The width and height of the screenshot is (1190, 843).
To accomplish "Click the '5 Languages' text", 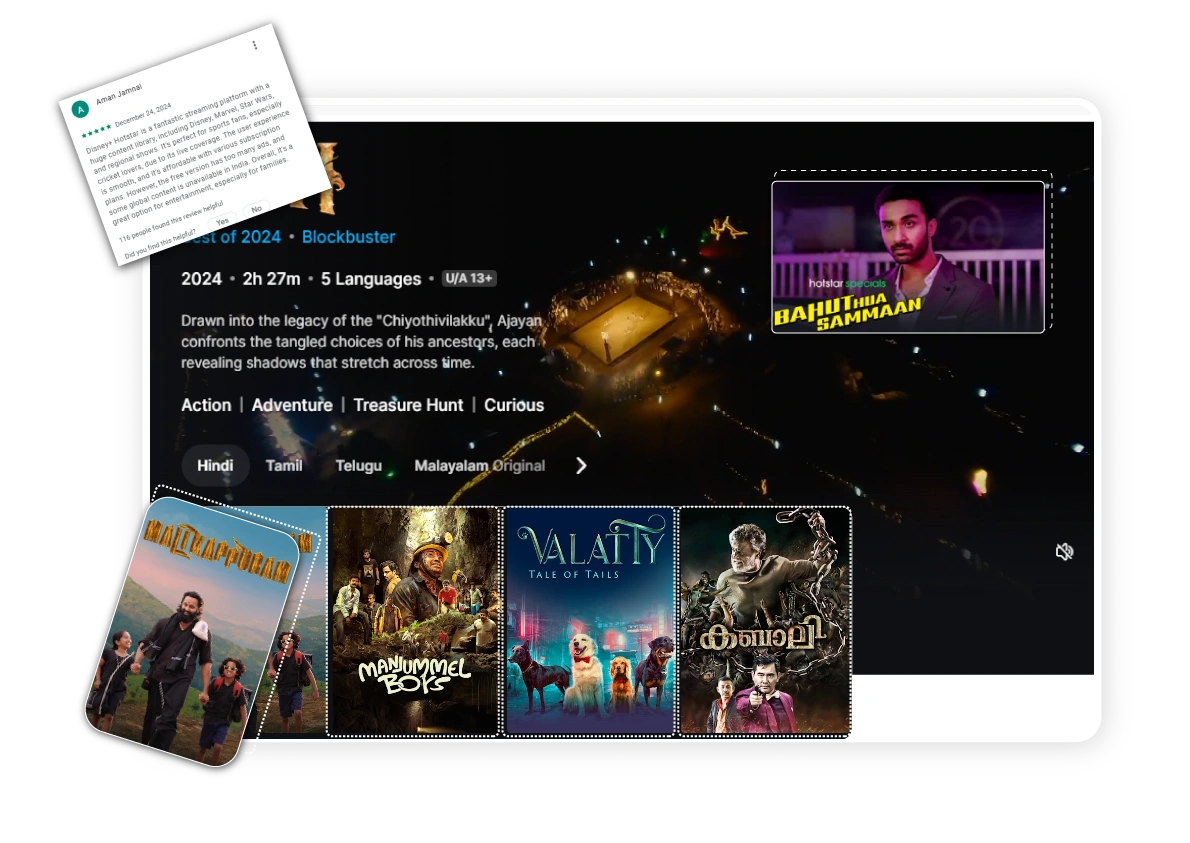I will 370,279.
